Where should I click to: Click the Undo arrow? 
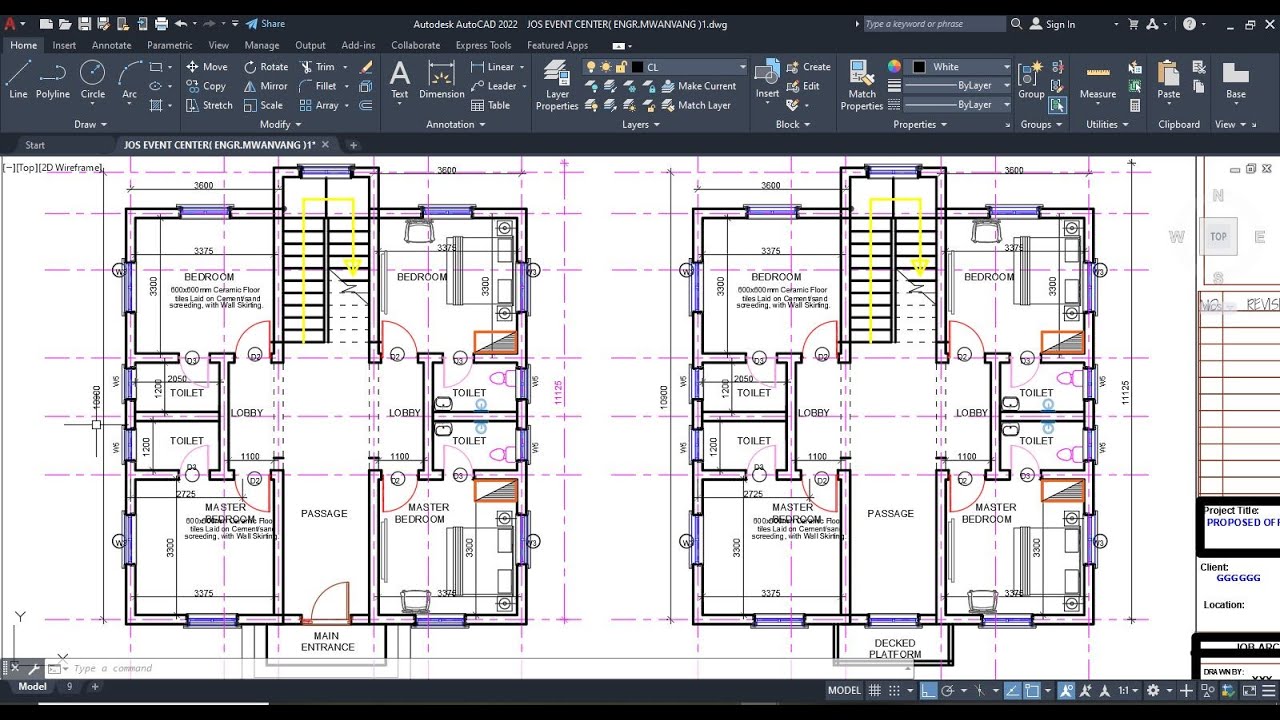point(181,23)
